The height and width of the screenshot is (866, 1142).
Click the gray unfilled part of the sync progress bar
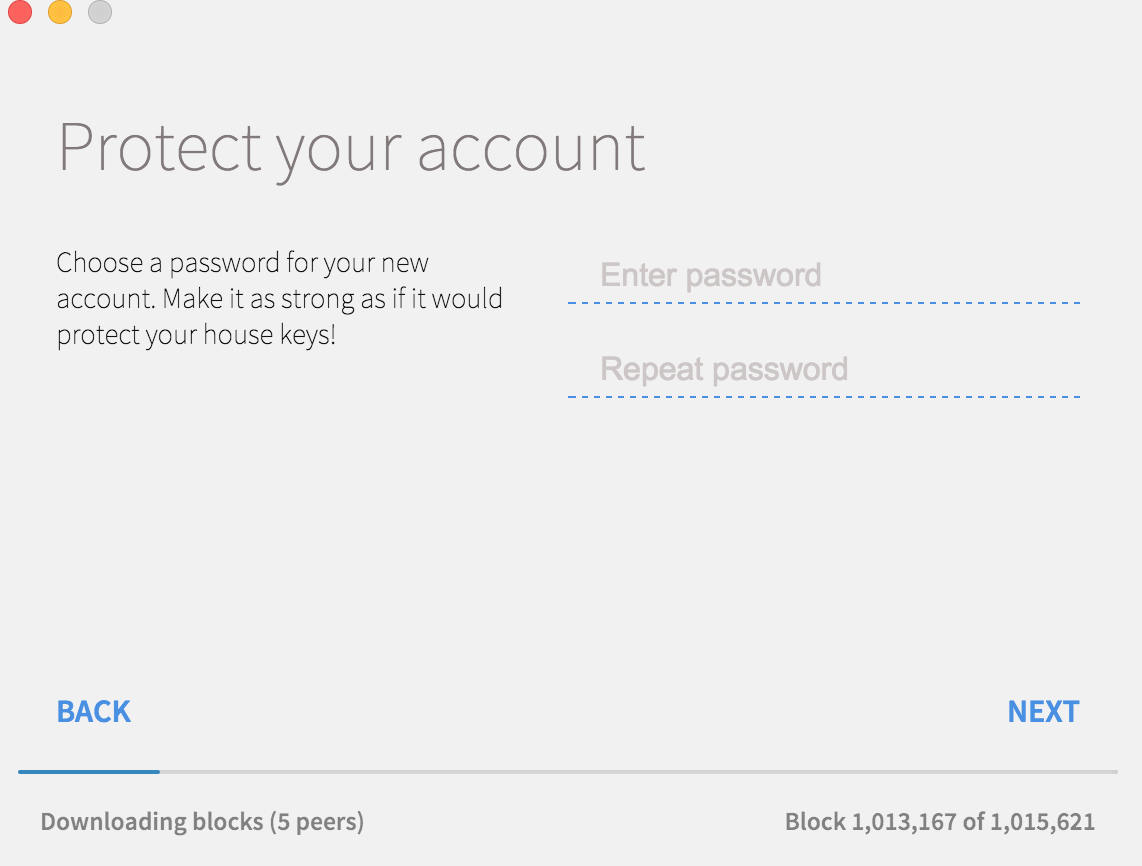click(639, 771)
